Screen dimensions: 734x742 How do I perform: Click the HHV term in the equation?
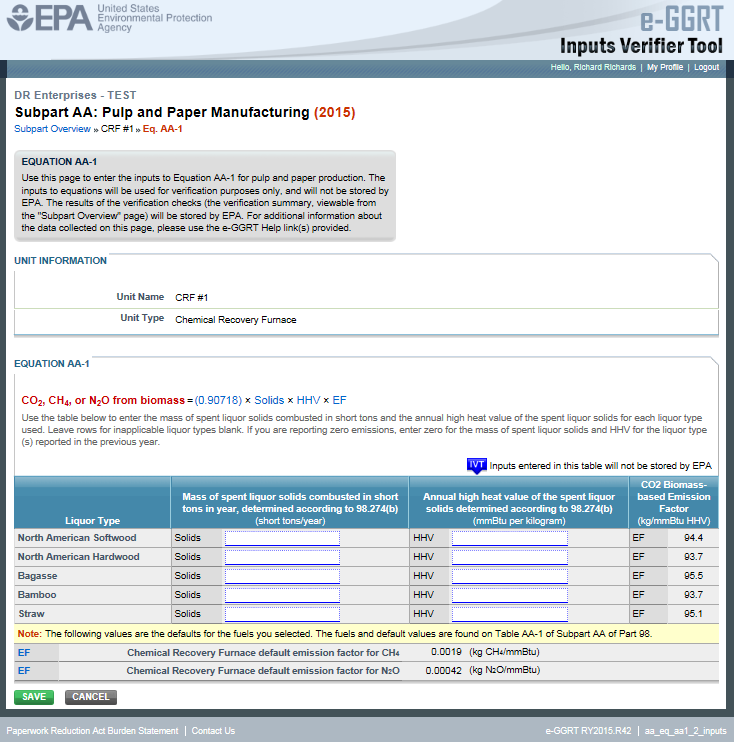pyautogui.click(x=308, y=400)
